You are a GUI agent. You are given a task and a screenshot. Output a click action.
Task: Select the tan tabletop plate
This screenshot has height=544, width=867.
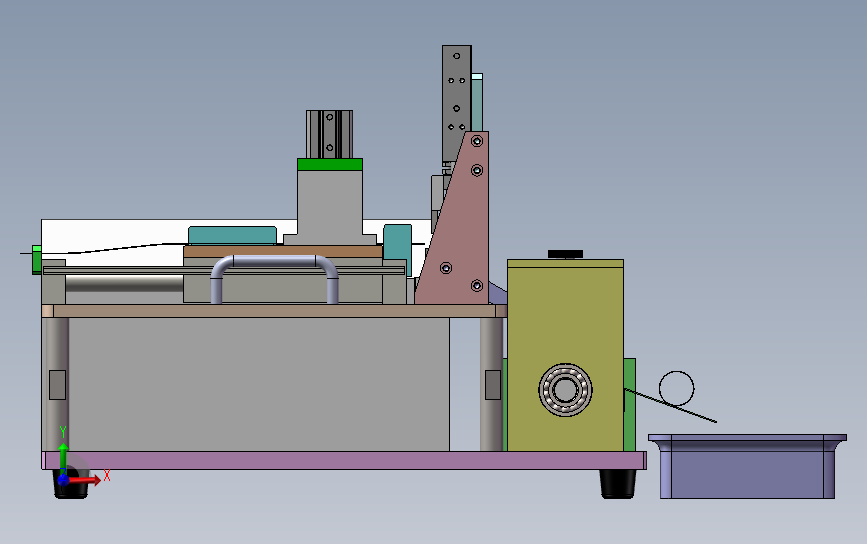(274, 311)
